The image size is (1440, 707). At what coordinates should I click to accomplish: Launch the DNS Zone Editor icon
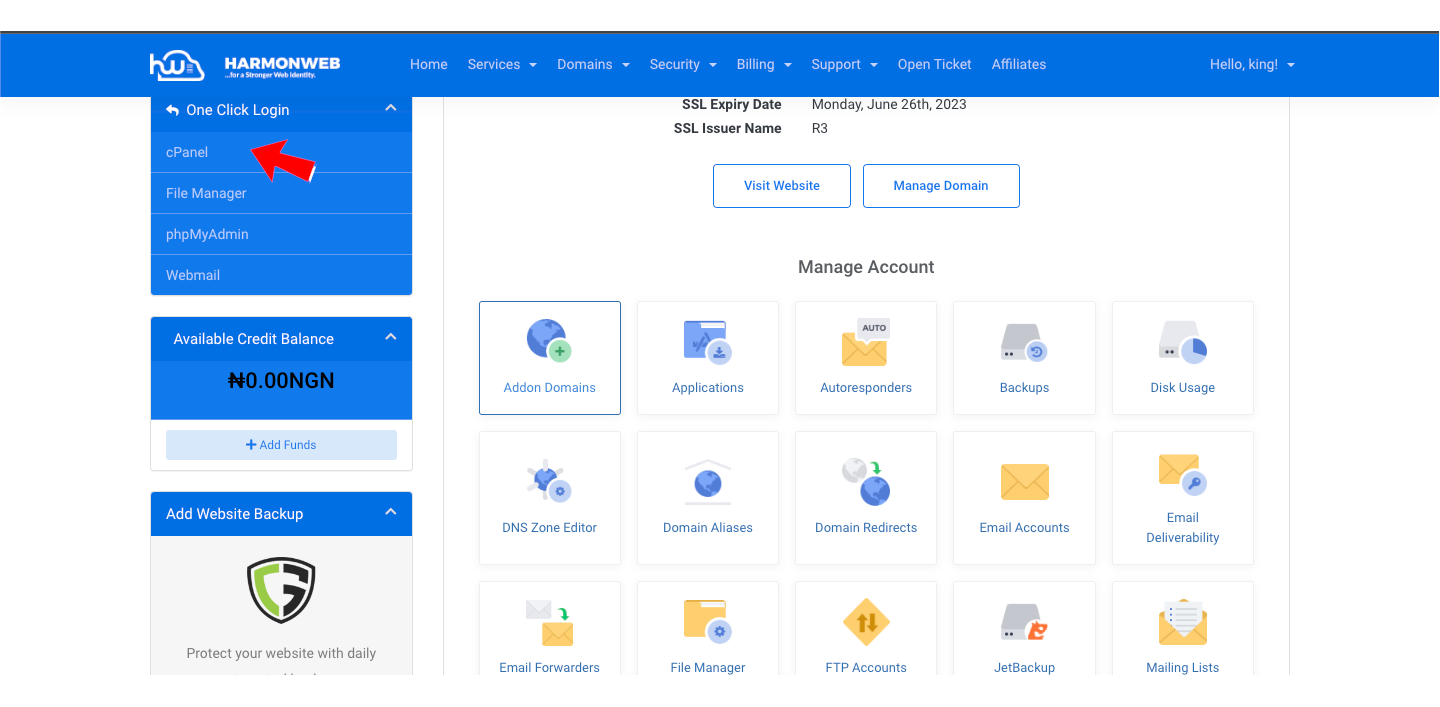pyautogui.click(x=549, y=481)
